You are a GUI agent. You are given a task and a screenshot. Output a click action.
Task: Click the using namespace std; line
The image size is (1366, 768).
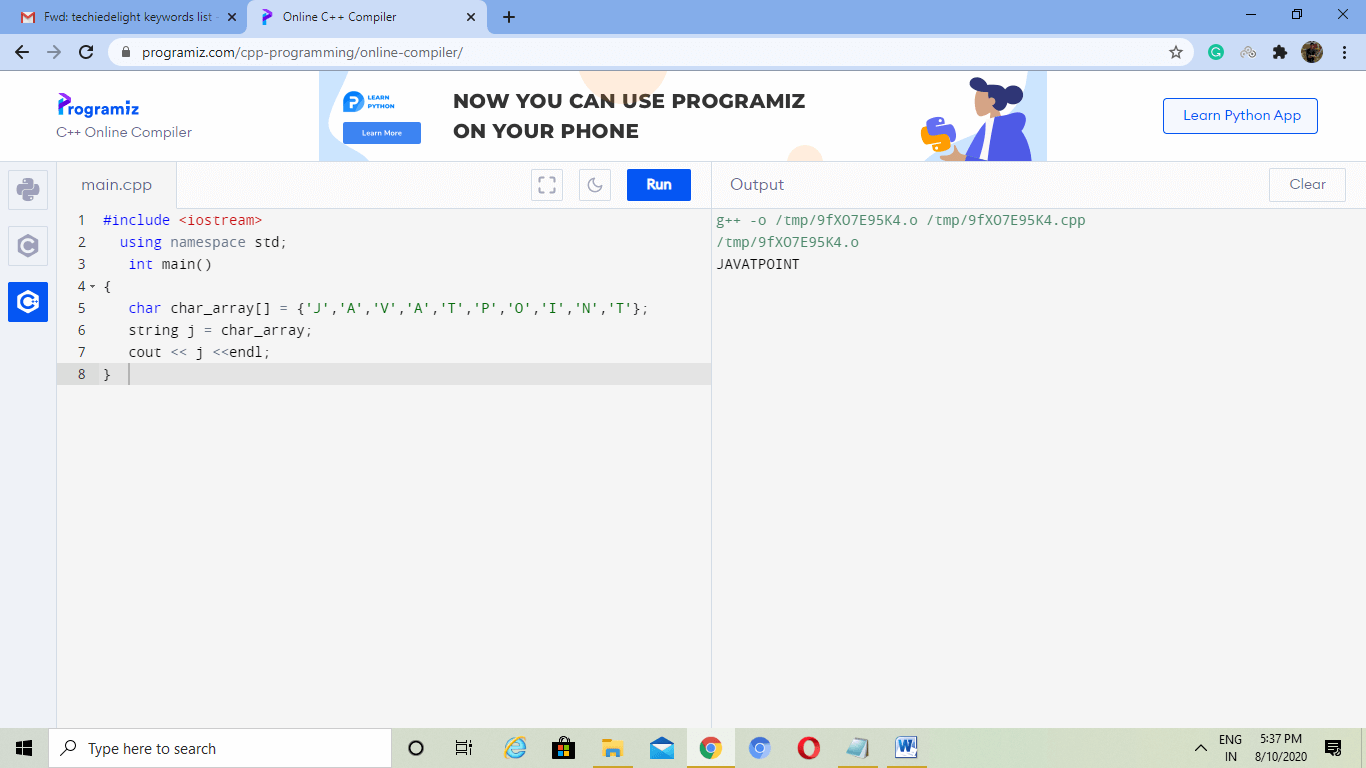point(203,242)
